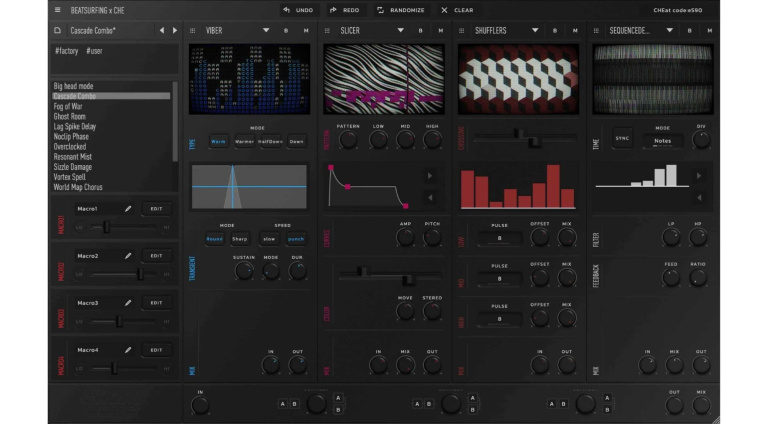Open the Low band Pulse value box

[x=499, y=238]
